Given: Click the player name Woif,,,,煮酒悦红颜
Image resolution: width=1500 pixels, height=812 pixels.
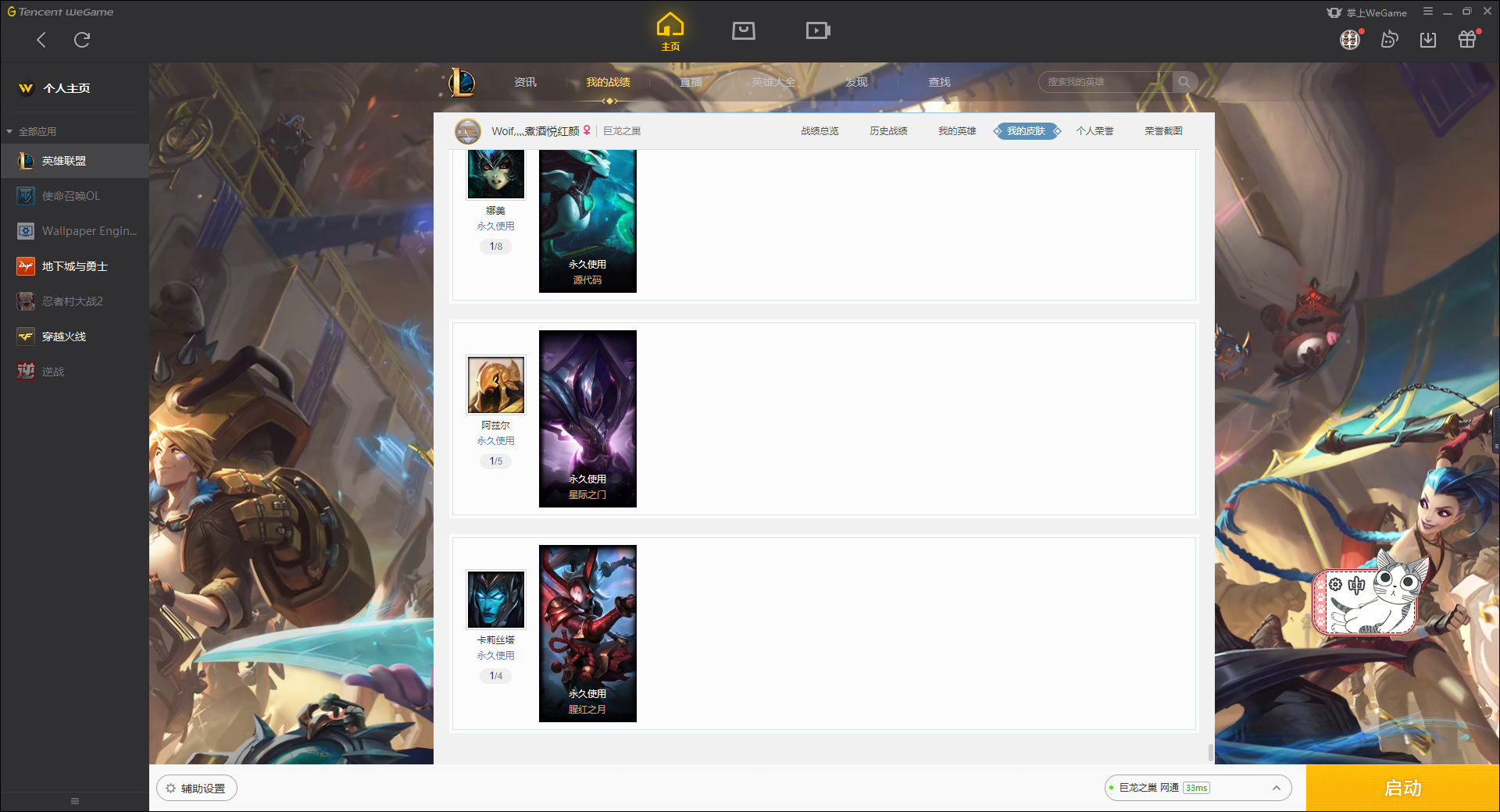Looking at the screenshot, I should (535, 131).
